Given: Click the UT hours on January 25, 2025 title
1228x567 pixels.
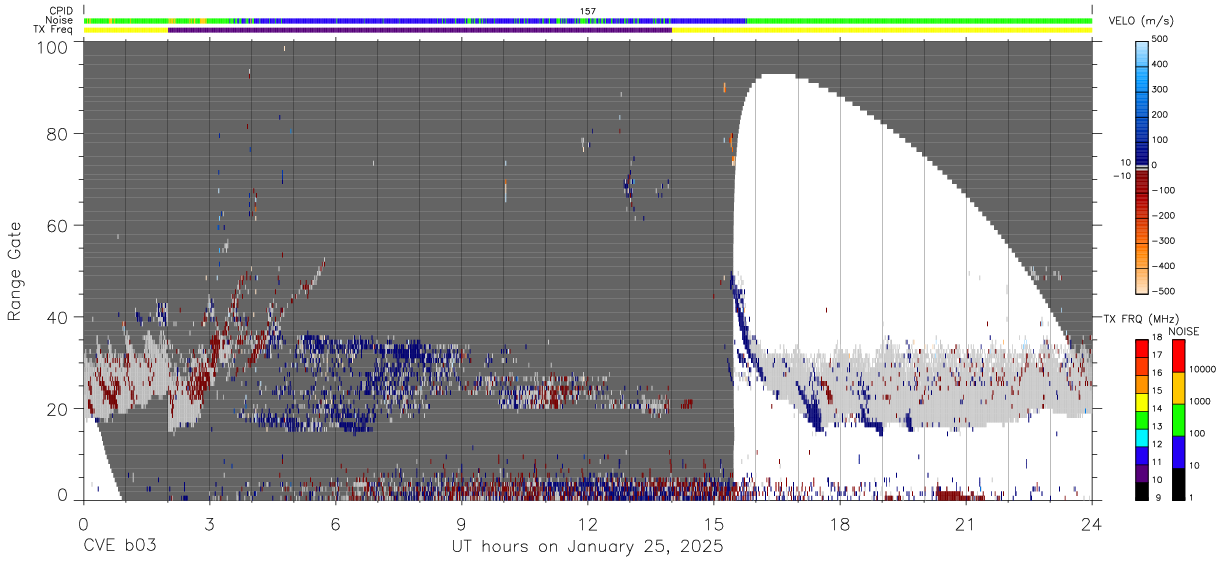Looking at the screenshot, I should pos(587,548).
